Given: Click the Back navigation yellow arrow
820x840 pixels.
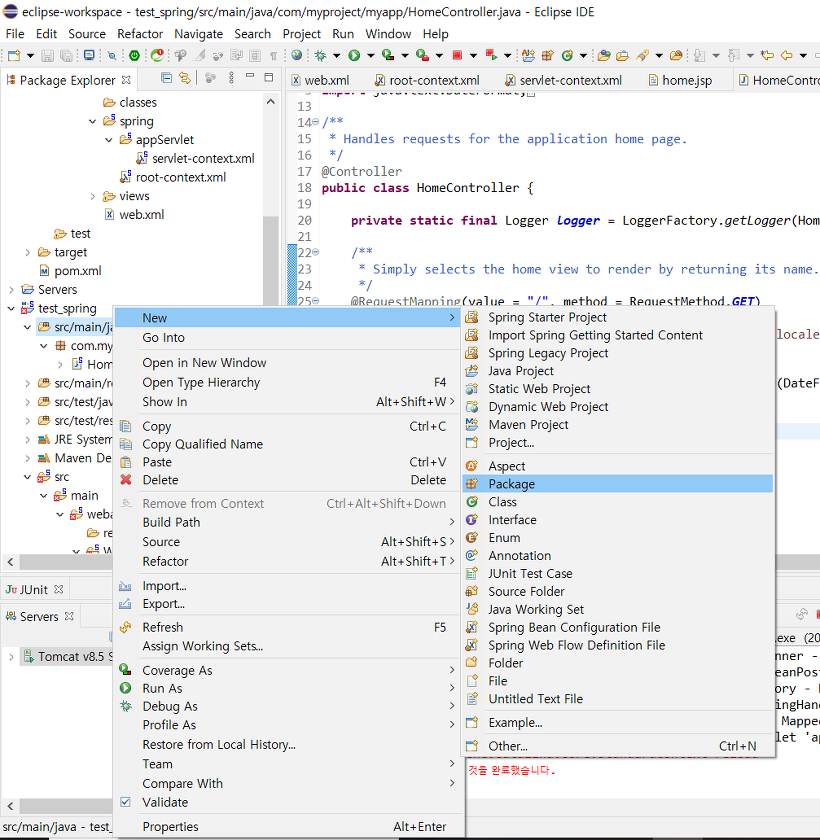Looking at the screenshot, I should pyautogui.click(x=786, y=55).
